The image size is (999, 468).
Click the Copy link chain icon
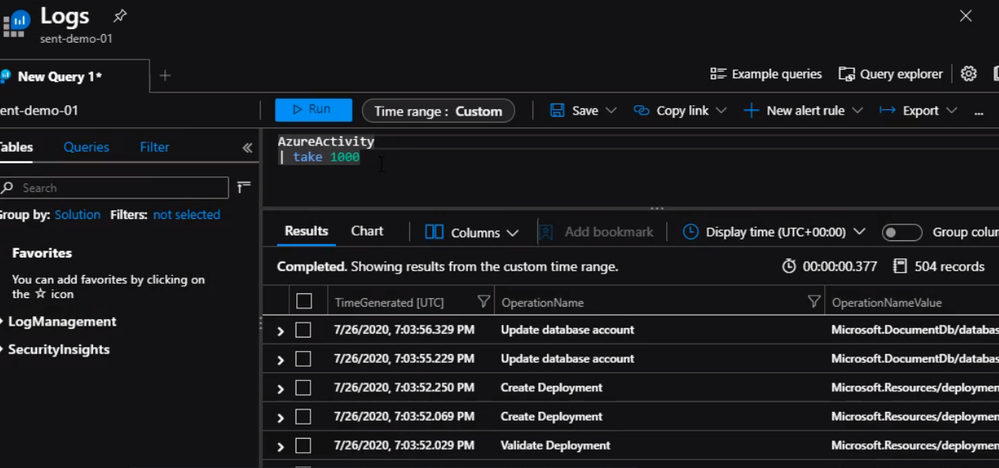click(x=641, y=110)
